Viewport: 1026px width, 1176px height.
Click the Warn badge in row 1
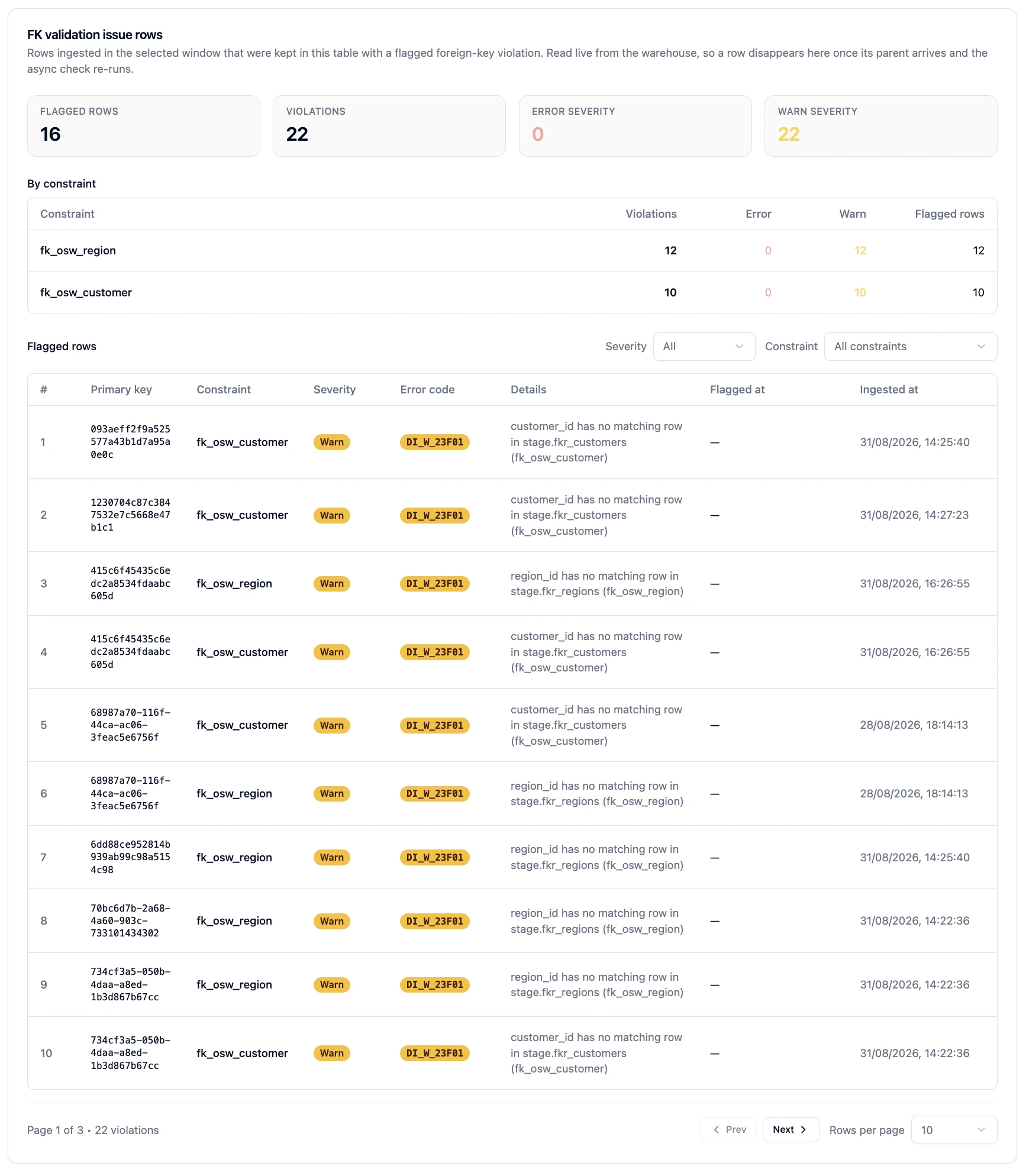click(332, 442)
